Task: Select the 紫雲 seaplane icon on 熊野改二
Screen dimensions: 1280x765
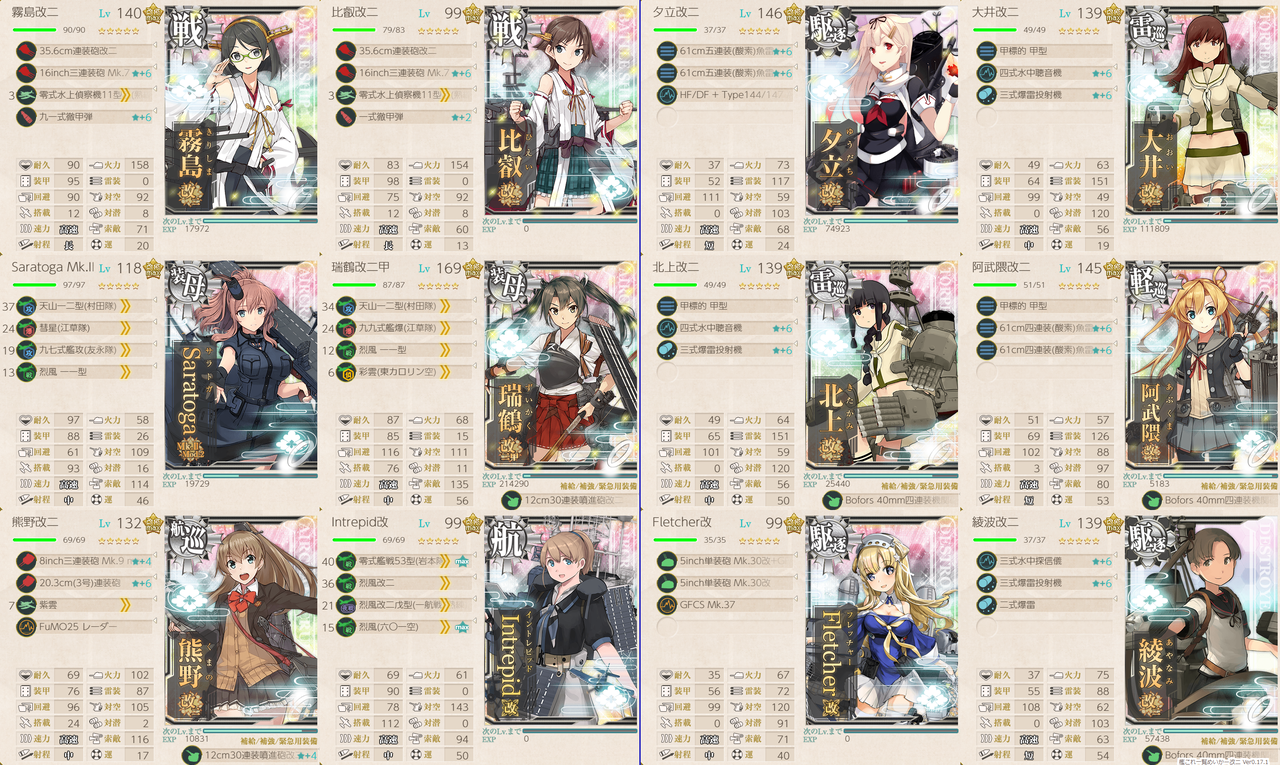Action: point(26,605)
